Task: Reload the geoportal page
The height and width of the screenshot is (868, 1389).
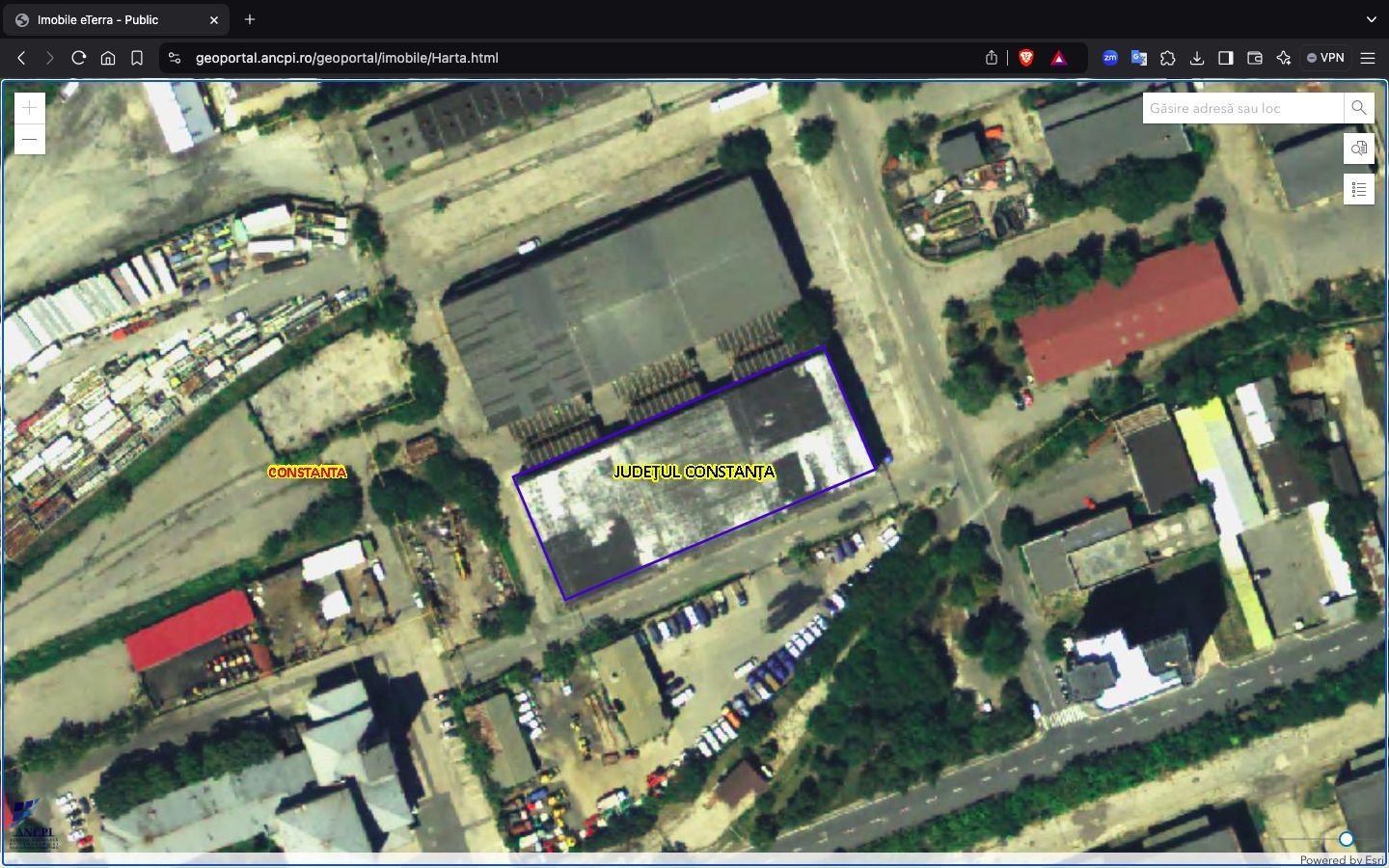Action: click(79, 58)
